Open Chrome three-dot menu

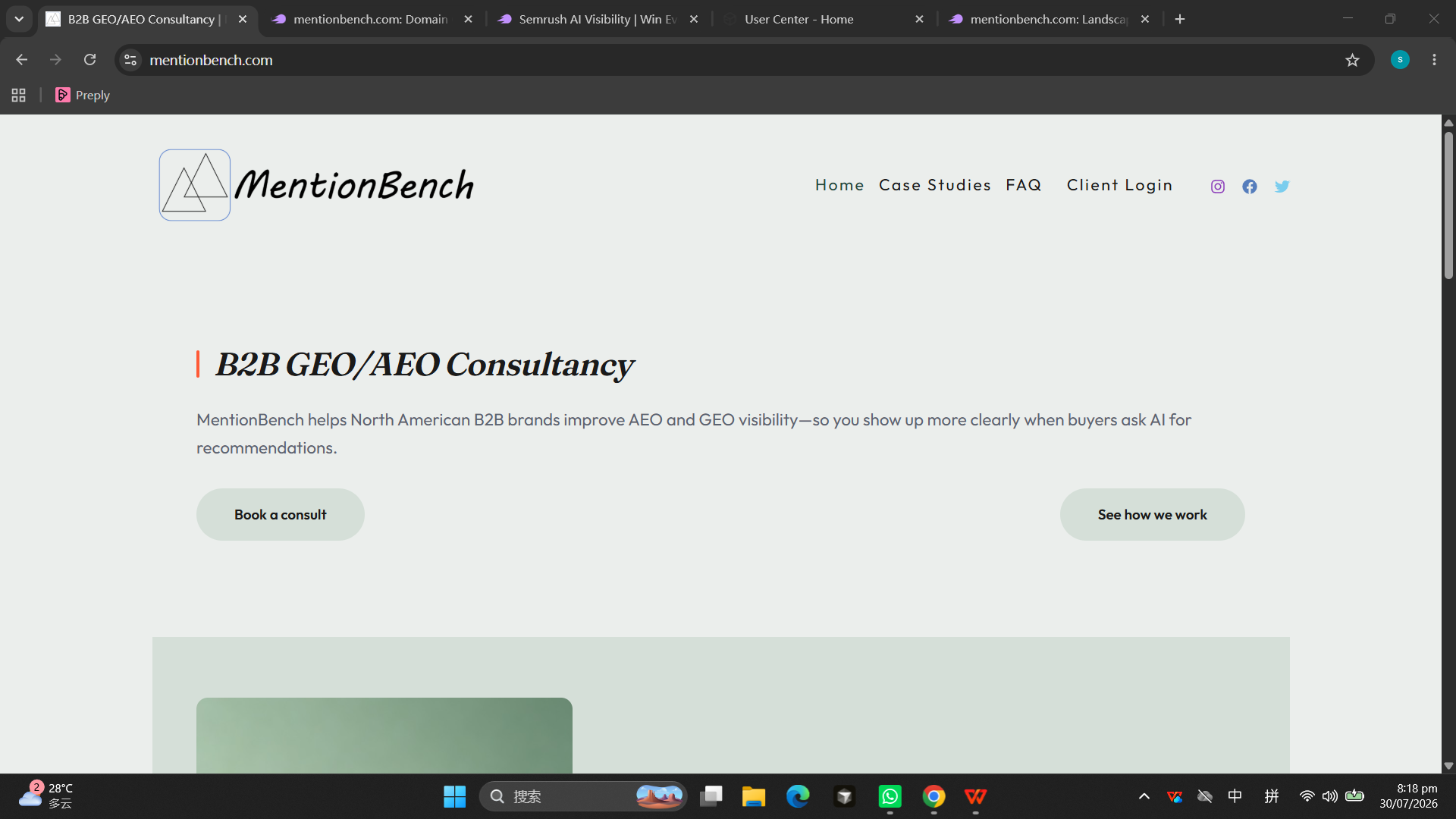pos(1434,60)
